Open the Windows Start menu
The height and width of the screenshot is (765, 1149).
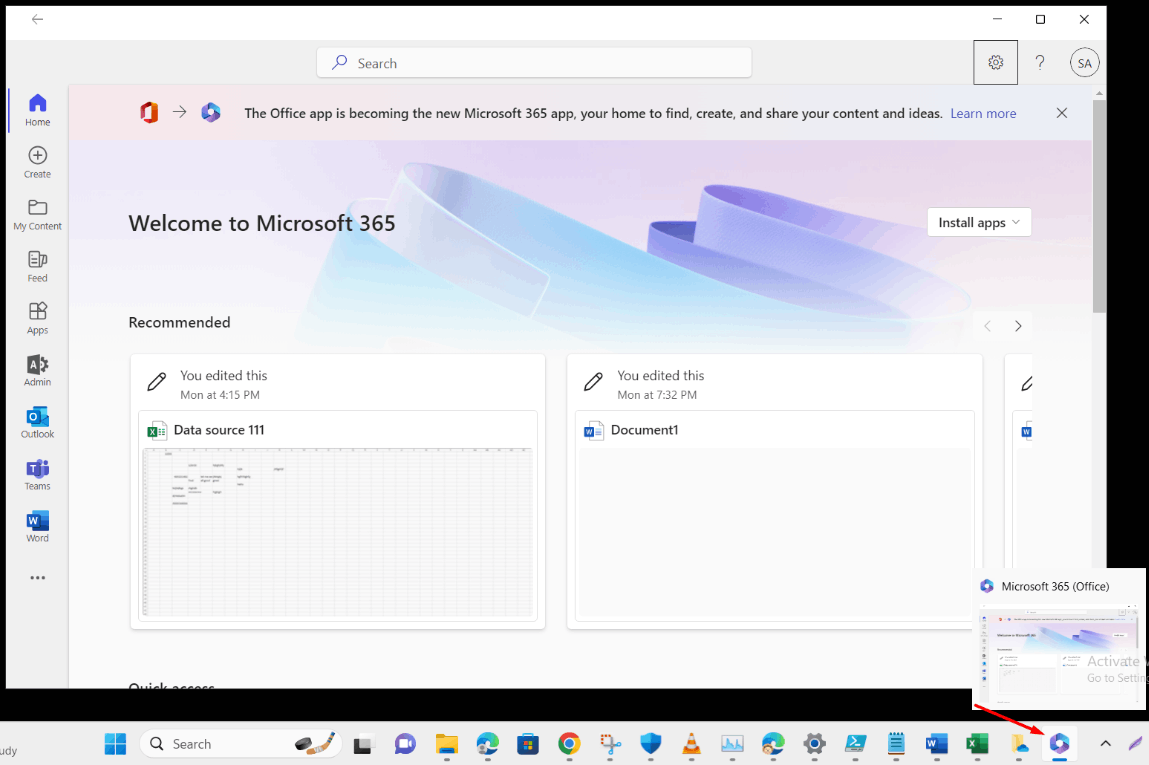click(x=115, y=744)
